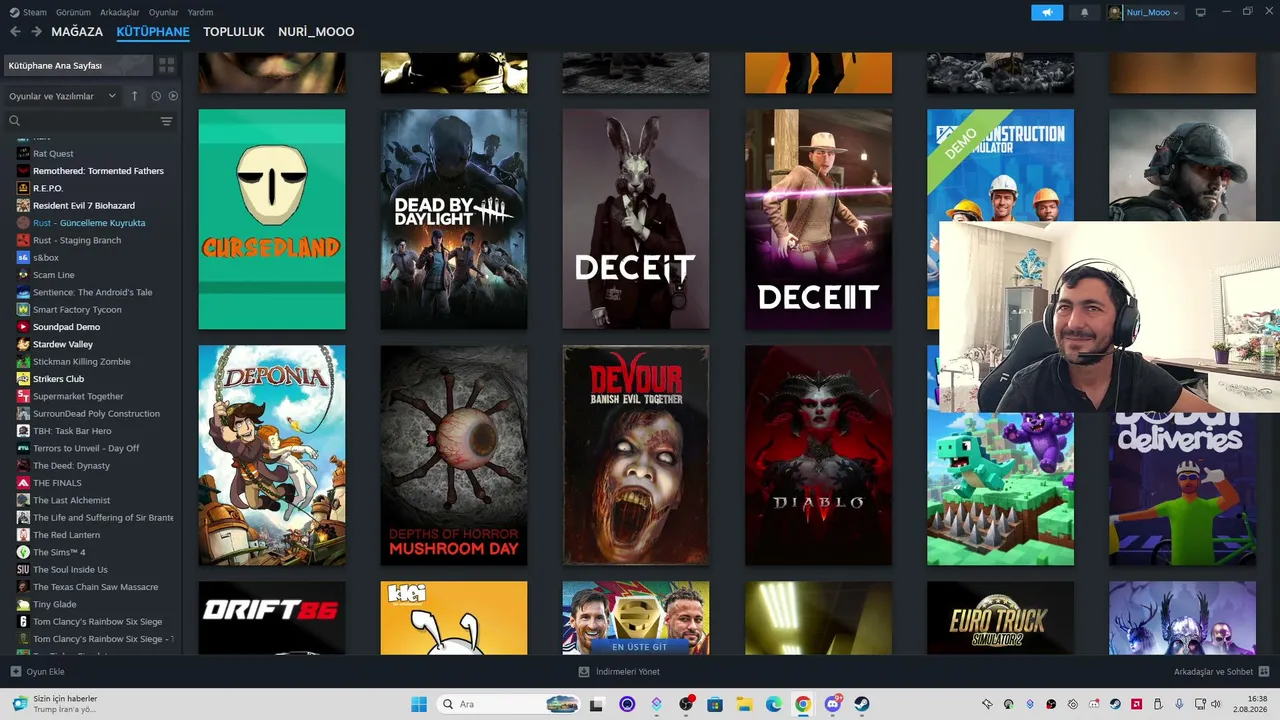Click the Windows taskbar Ara search box
Screen dimensions: 1280x720
click(x=509, y=704)
